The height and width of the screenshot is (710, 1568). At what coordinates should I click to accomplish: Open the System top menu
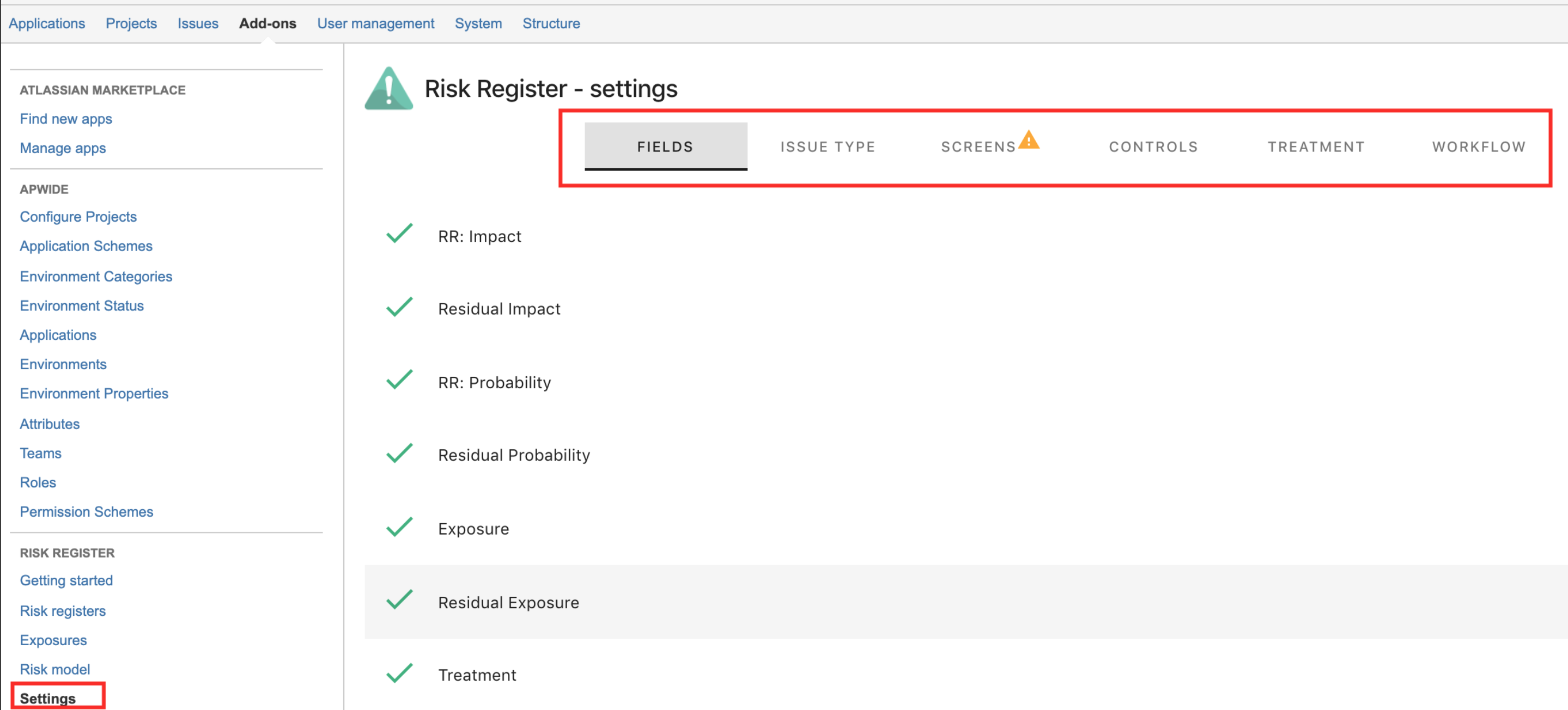478,23
